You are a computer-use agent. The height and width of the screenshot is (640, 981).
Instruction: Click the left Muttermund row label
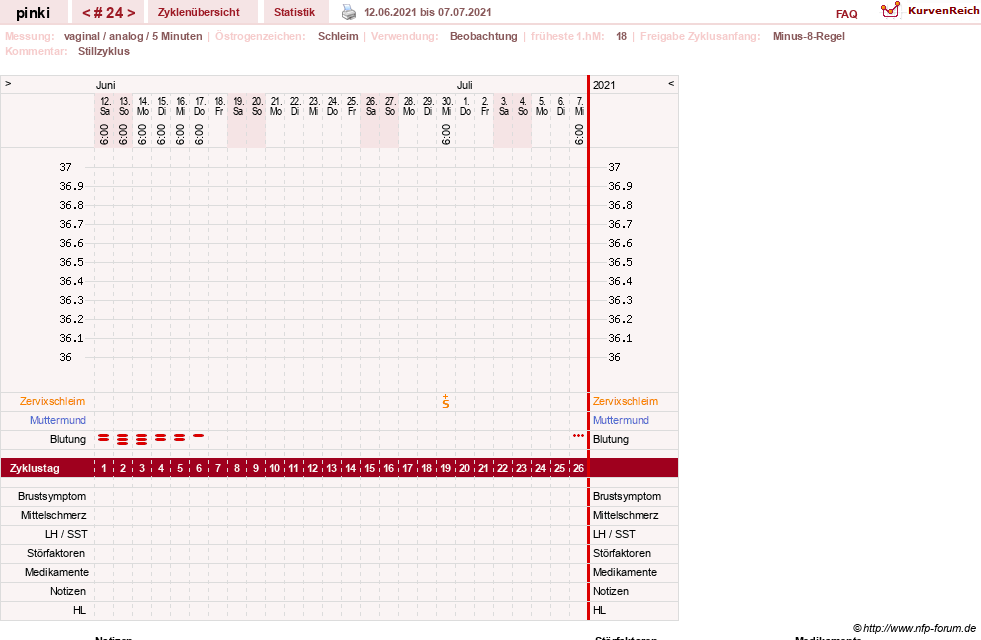58,420
